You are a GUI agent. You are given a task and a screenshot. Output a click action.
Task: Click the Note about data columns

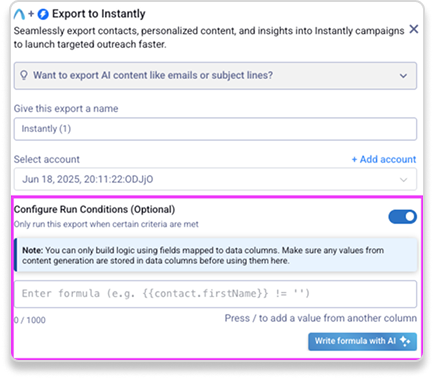(215, 255)
